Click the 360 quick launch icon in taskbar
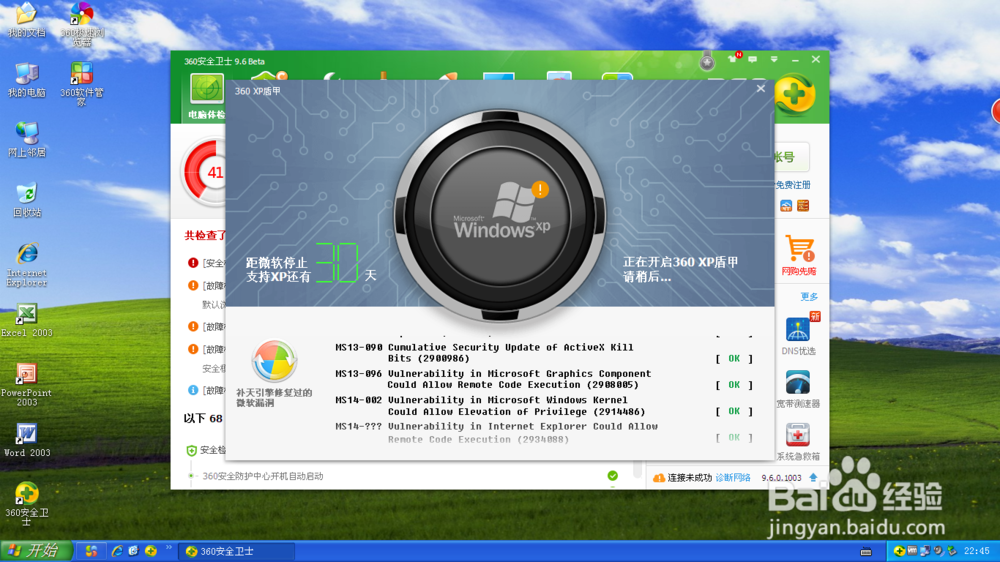The height and width of the screenshot is (562, 1000). (x=151, y=551)
